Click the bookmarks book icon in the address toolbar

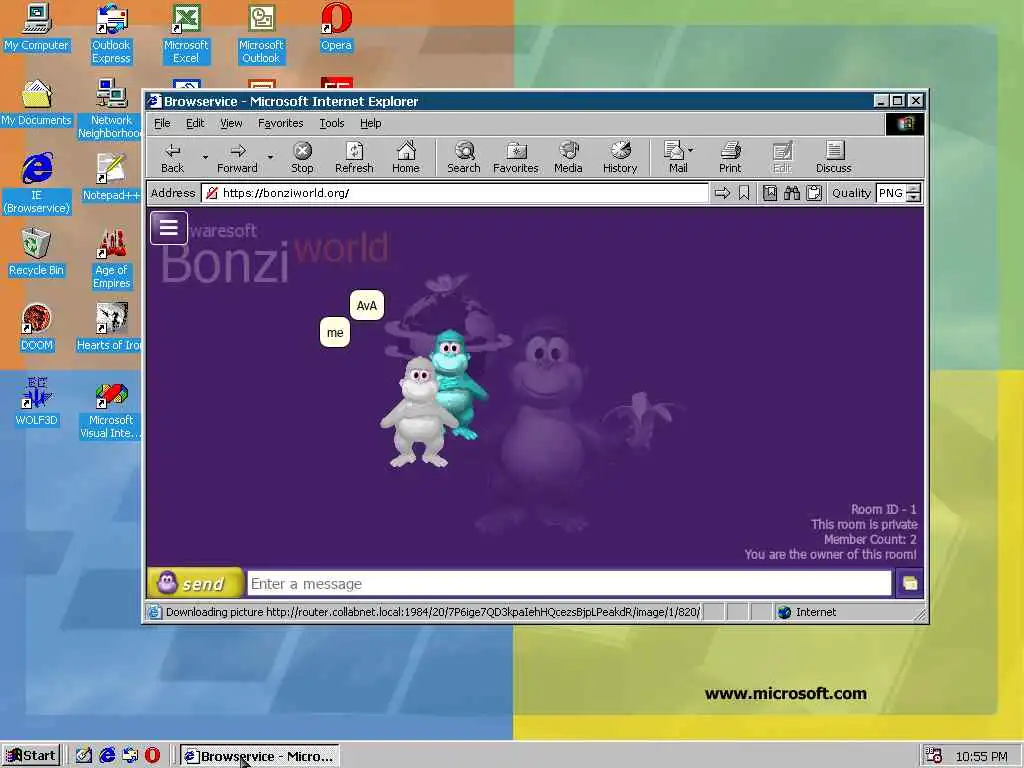[770, 193]
